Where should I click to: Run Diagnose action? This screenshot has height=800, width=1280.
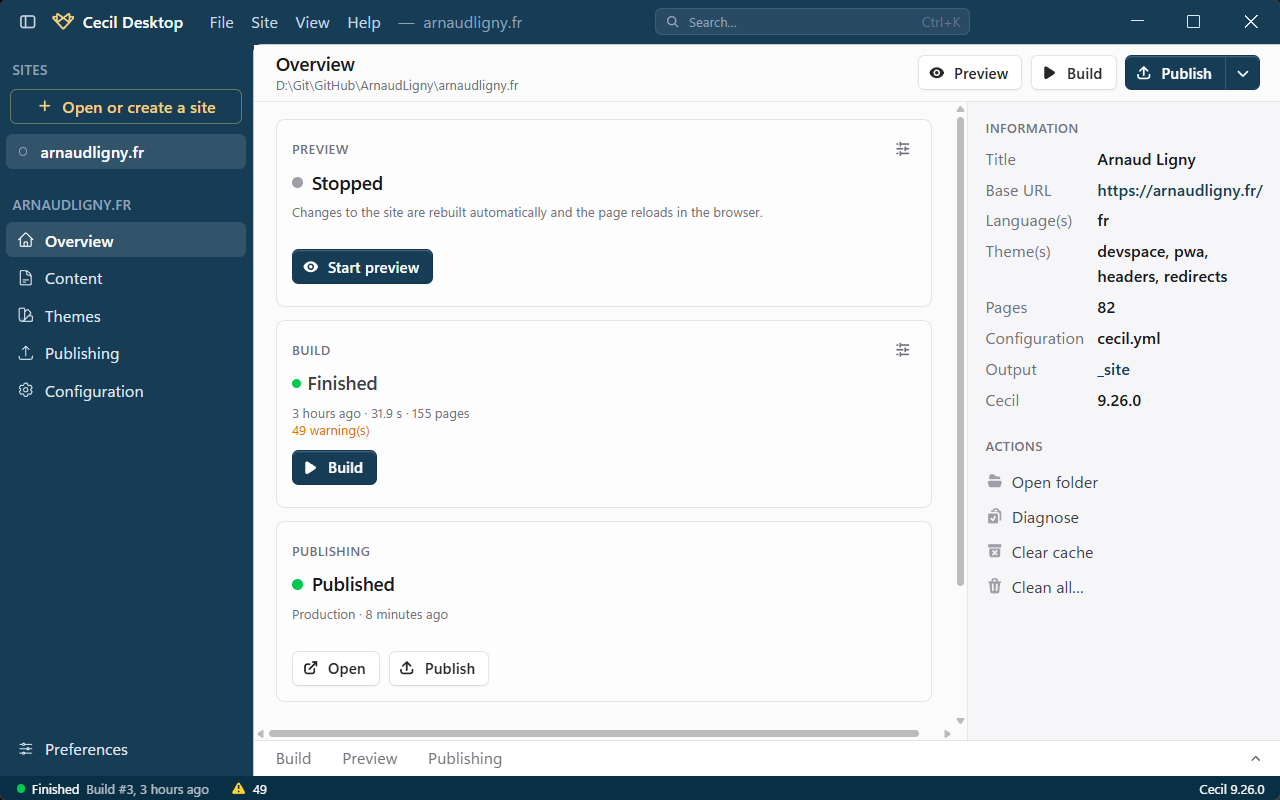[1033, 517]
